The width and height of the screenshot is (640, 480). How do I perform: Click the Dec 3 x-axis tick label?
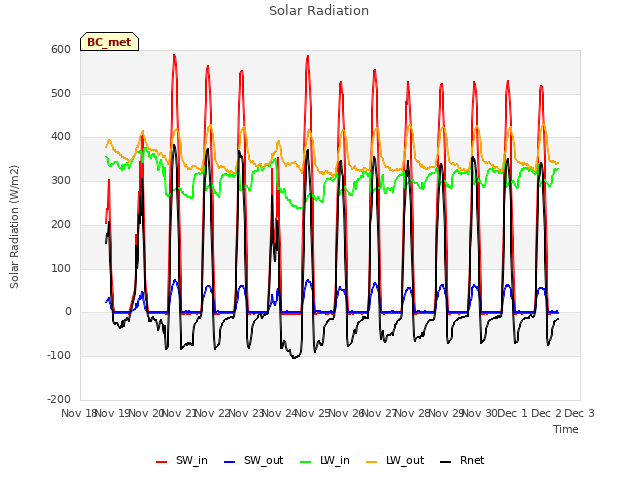click(x=579, y=413)
